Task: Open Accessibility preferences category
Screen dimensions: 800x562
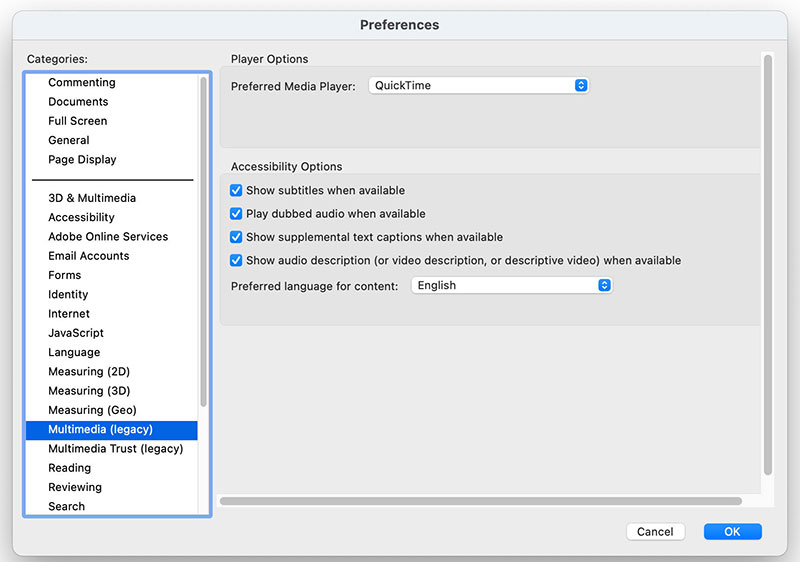Action: 81,218
